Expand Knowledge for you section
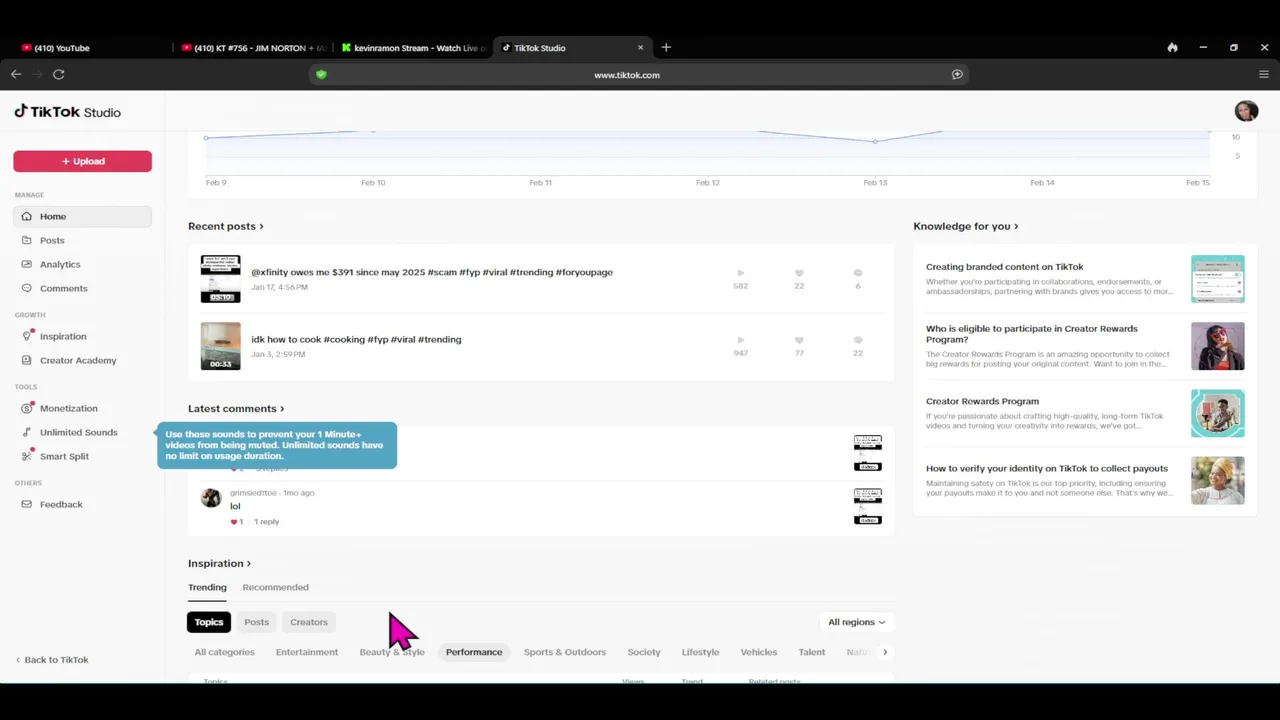This screenshot has height=720, width=1280. pos(965,226)
